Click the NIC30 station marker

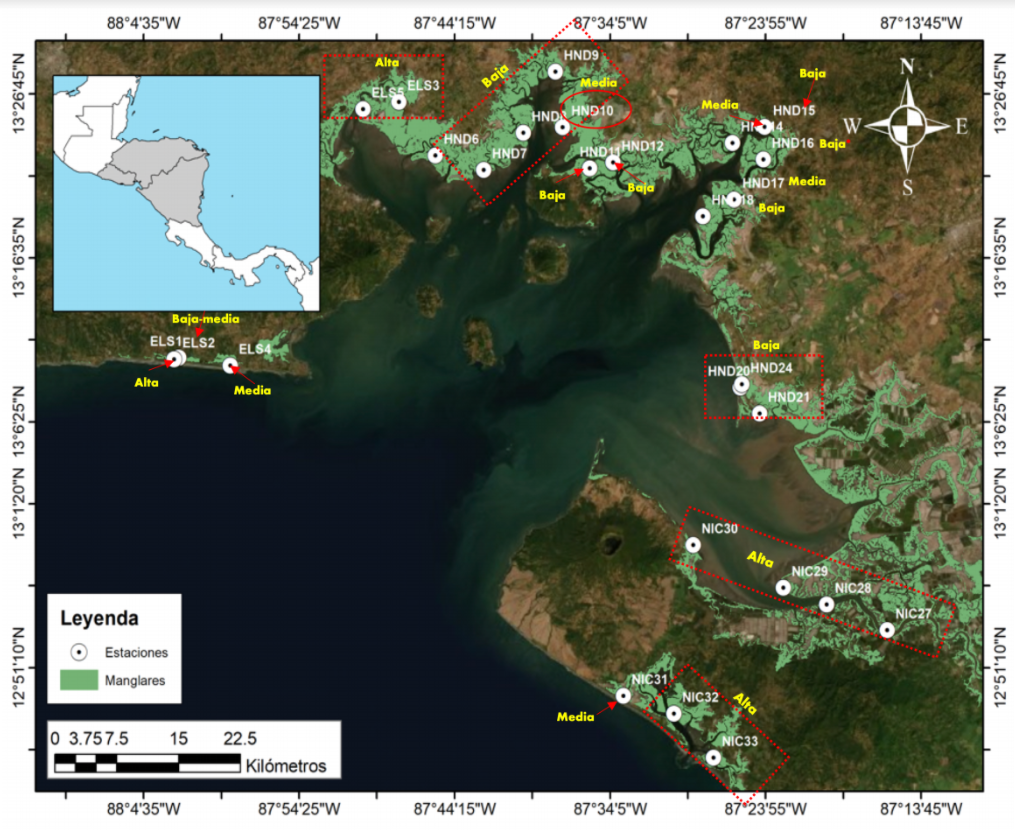click(693, 545)
